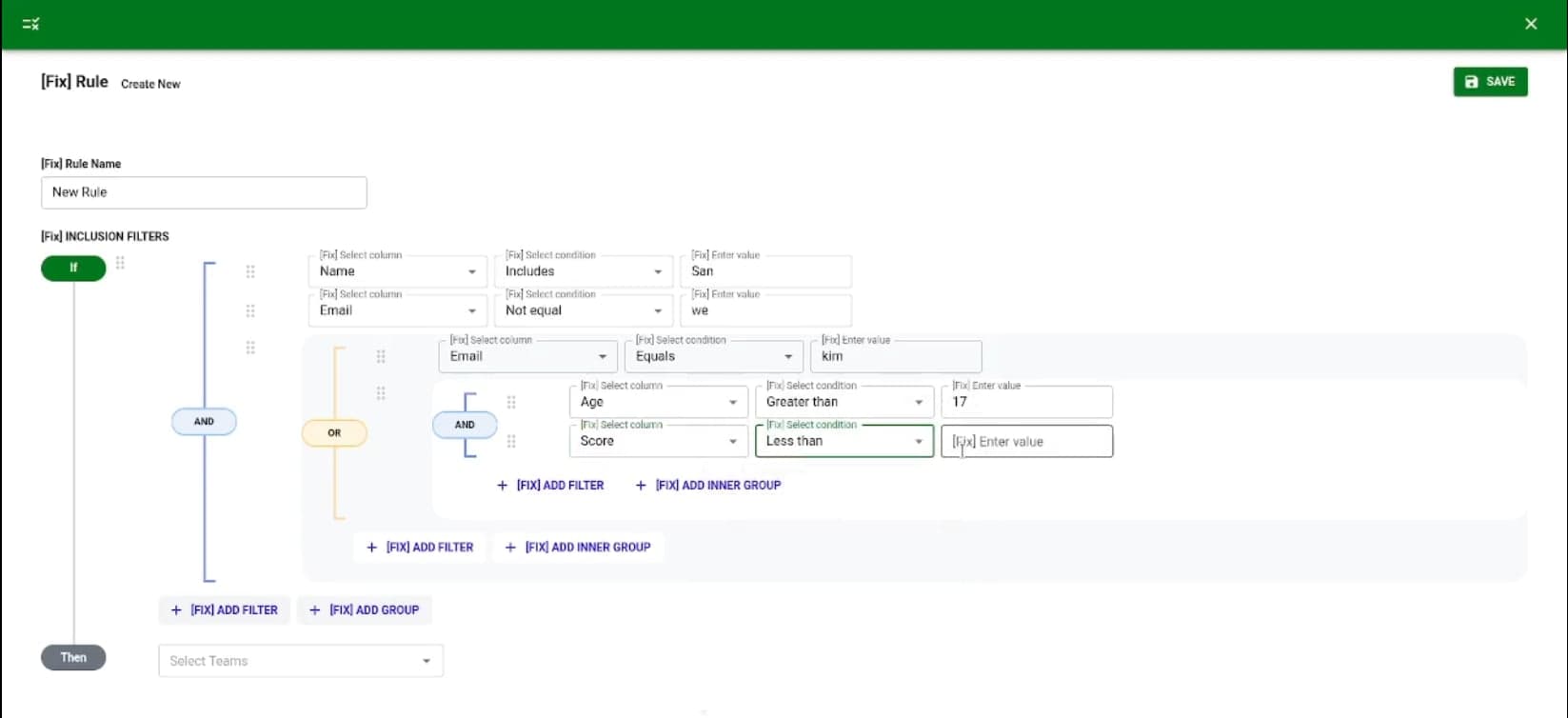Screen dimensions: 1568x718
Task: Click the Rule Name text field
Action: [x=204, y=192]
